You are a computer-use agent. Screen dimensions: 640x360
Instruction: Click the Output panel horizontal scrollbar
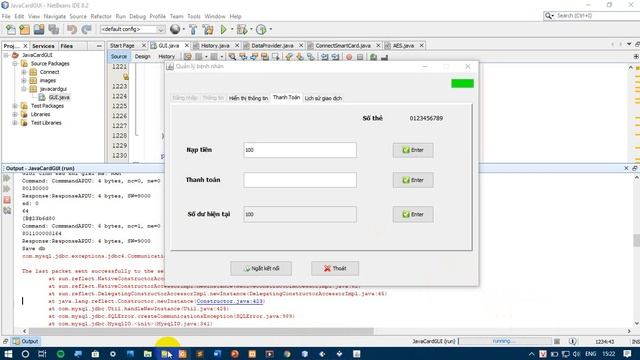click(x=201, y=331)
